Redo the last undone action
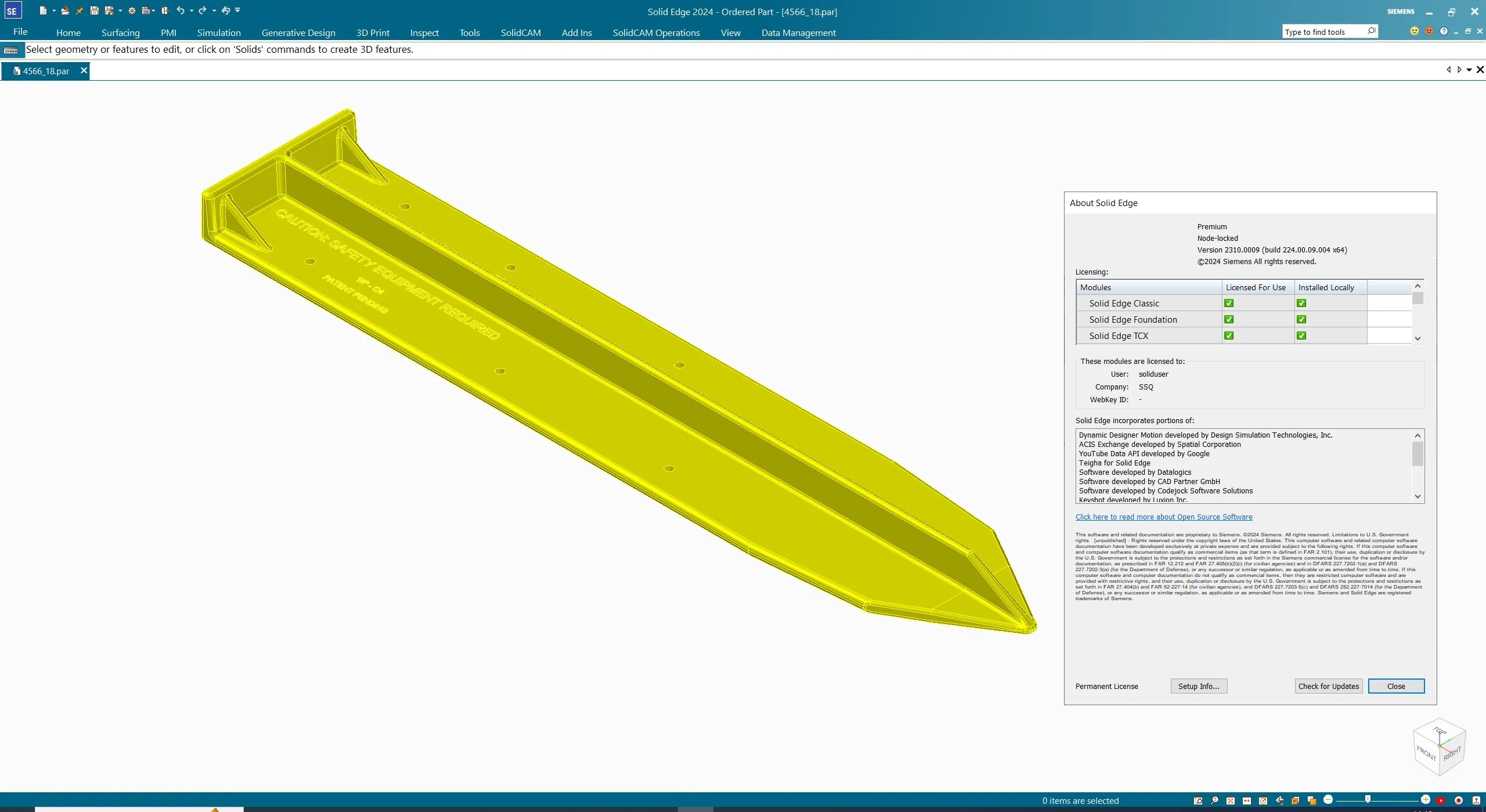 pos(203,10)
